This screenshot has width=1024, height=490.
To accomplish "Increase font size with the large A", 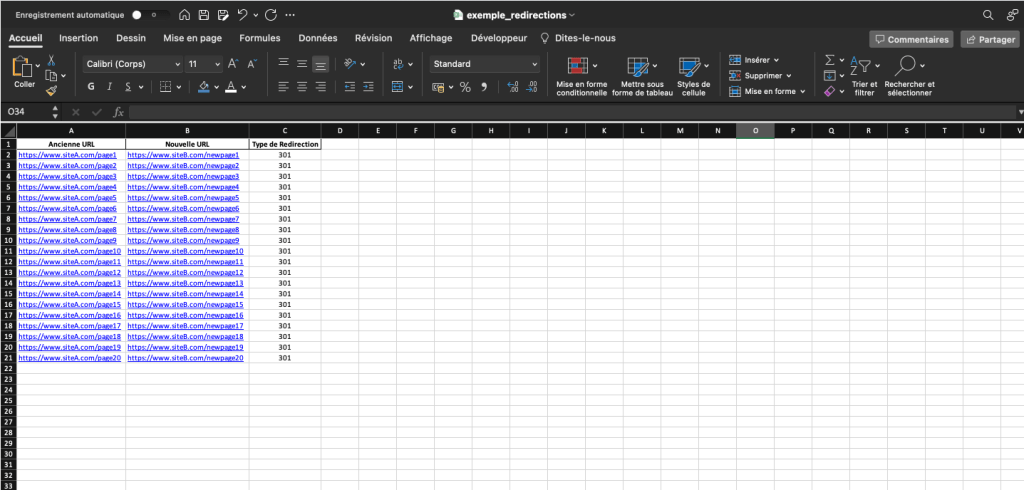I will click(232, 64).
